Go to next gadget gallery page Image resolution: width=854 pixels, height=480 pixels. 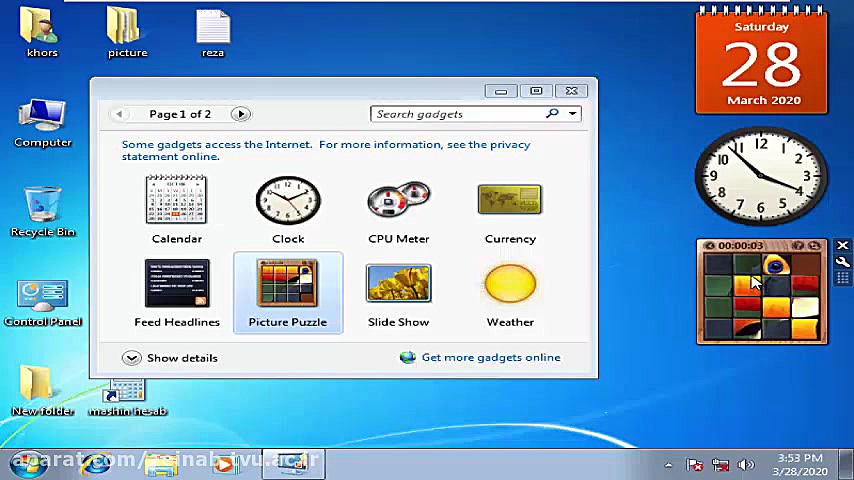pos(241,114)
